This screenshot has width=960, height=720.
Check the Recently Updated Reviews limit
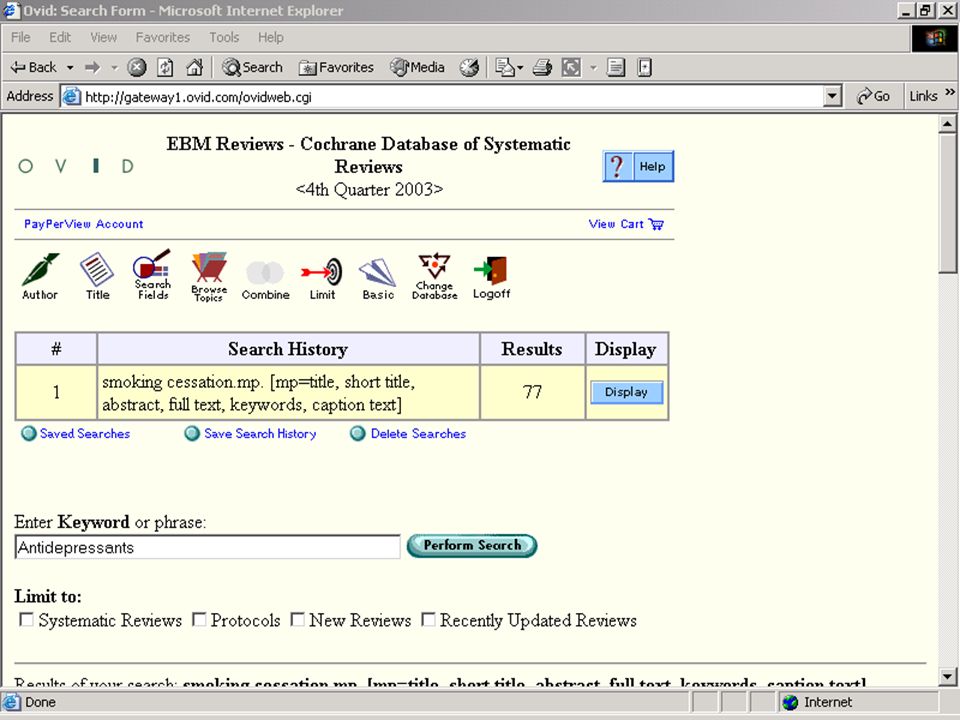pos(429,620)
